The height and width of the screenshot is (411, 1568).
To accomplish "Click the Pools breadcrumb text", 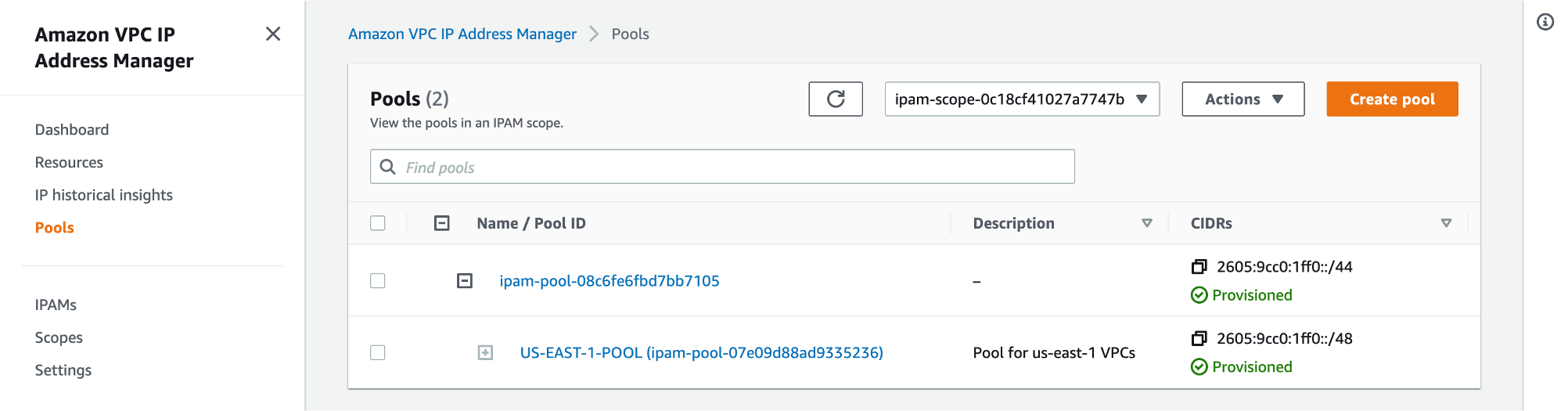I will point(630,34).
